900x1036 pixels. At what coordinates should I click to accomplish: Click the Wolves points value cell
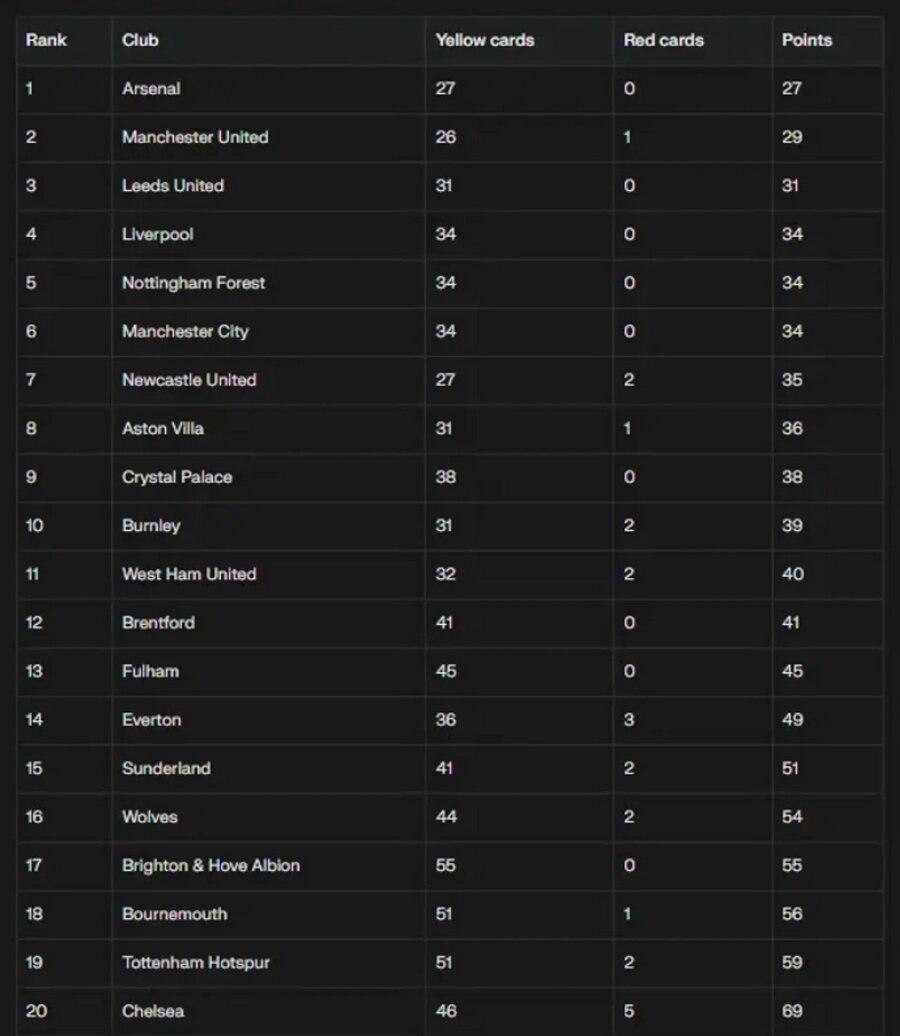click(792, 817)
